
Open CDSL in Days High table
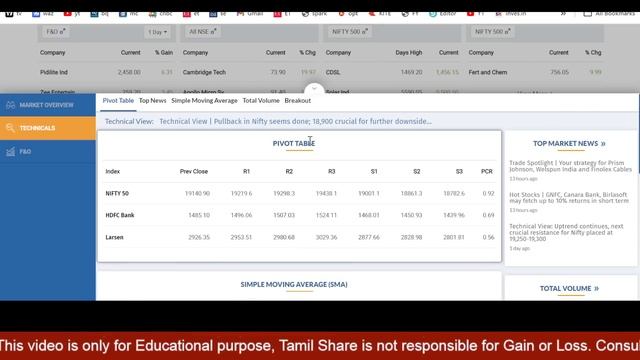(x=333, y=72)
